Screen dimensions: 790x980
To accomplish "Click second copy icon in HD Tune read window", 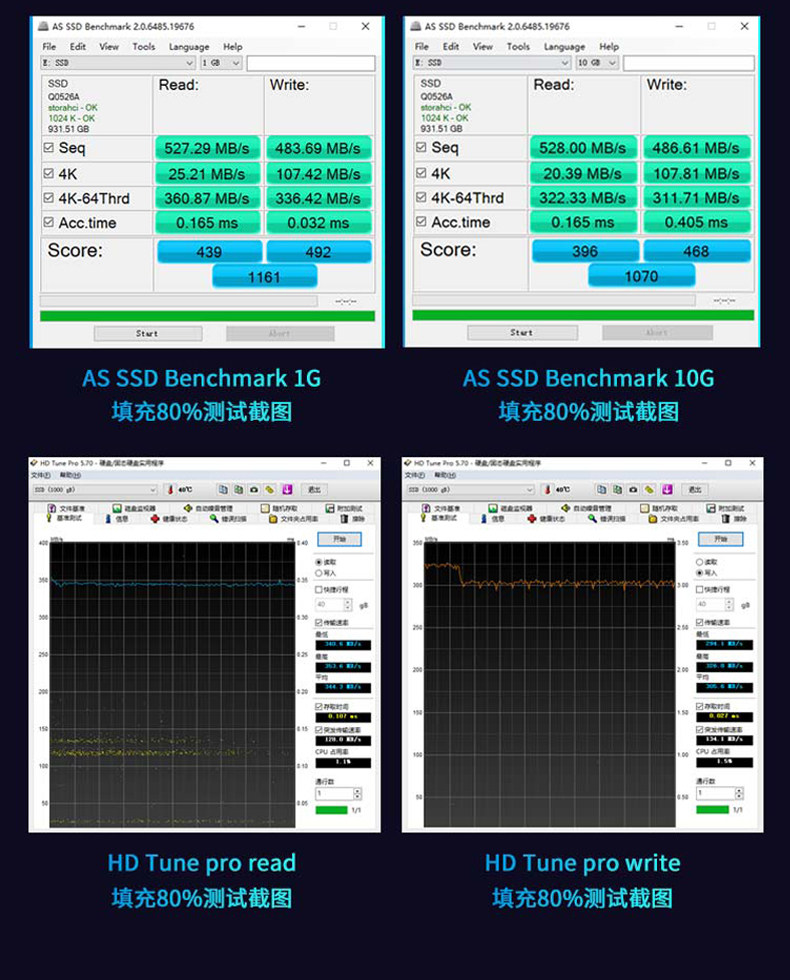I will tap(238, 489).
